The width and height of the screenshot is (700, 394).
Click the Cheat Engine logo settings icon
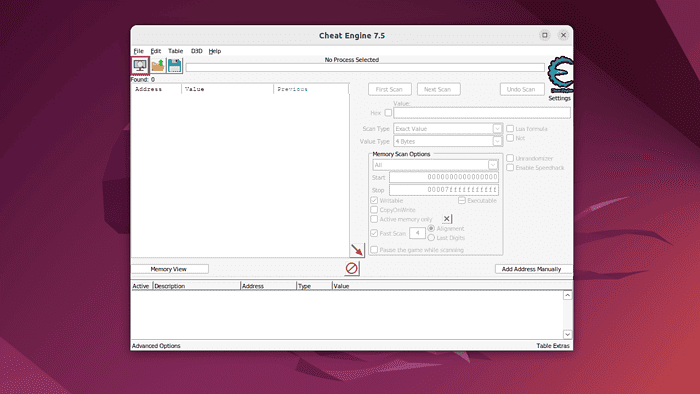pyautogui.click(x=561, y=75)
